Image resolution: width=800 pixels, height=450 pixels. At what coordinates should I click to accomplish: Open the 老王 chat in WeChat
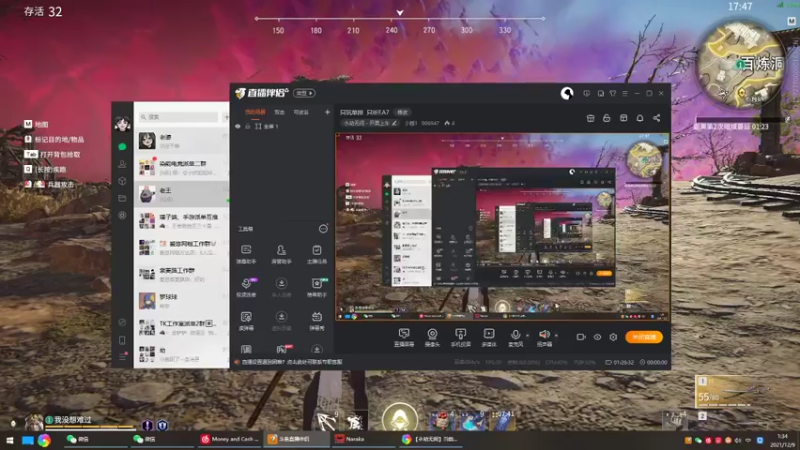tap(181, 194)
